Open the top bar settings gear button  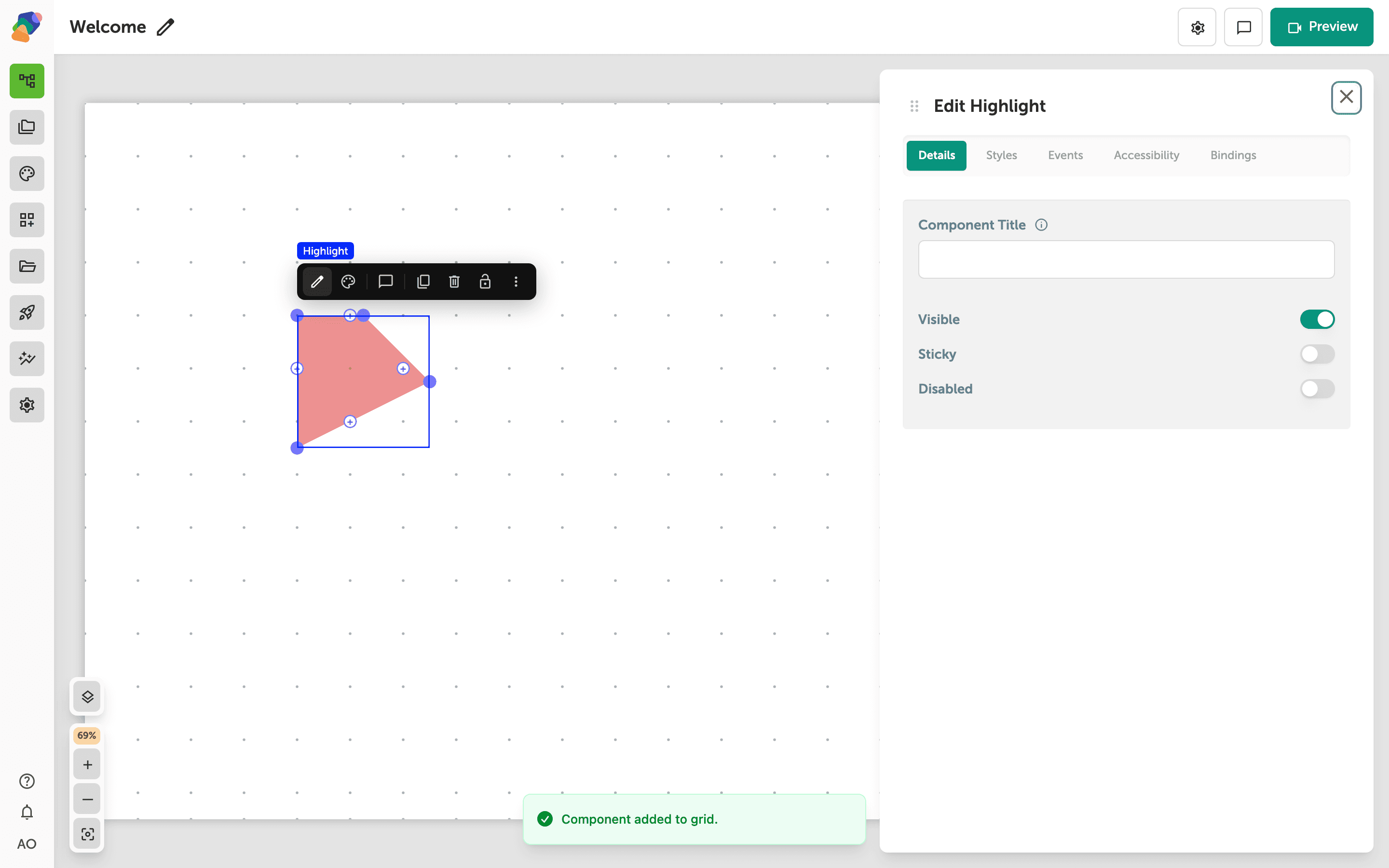click(x=1197, y=27)
